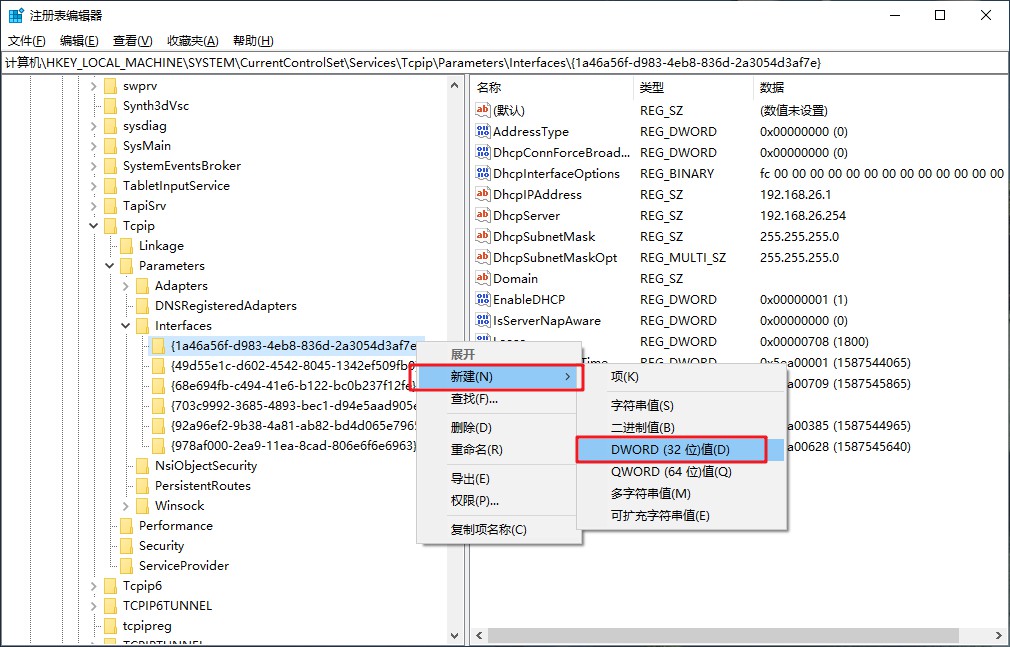Click the binary icon next to EnableDHCP
This screenshot has height=647, width=1010.
(481, 299)
